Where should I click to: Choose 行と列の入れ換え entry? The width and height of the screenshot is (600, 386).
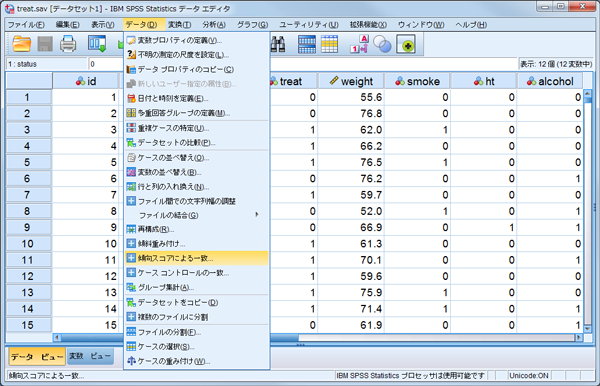tap(197, 187)
